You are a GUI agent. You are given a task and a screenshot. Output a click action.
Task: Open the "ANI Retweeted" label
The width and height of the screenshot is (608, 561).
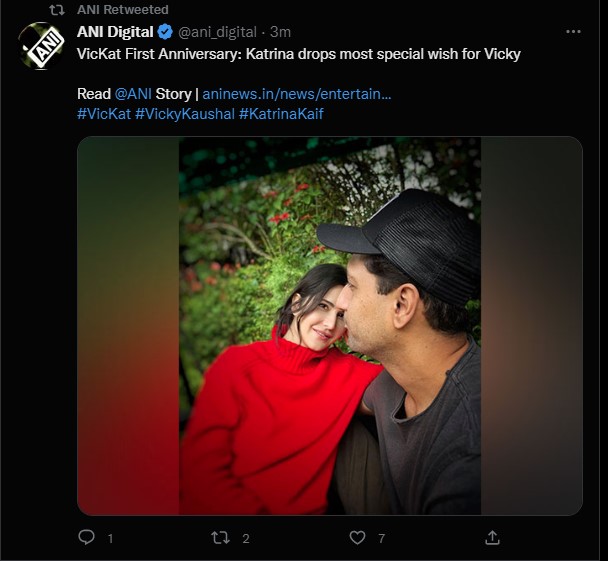coord(122,9)
